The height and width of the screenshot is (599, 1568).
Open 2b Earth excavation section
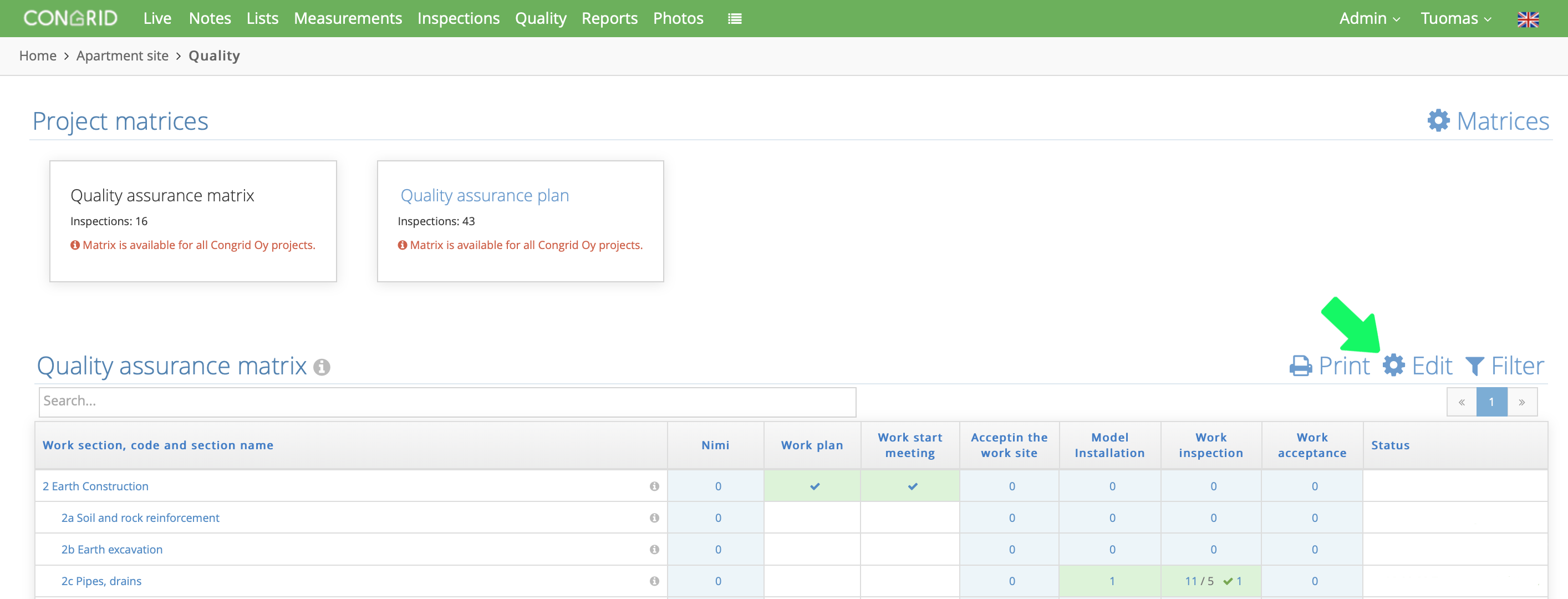[112, 550]
